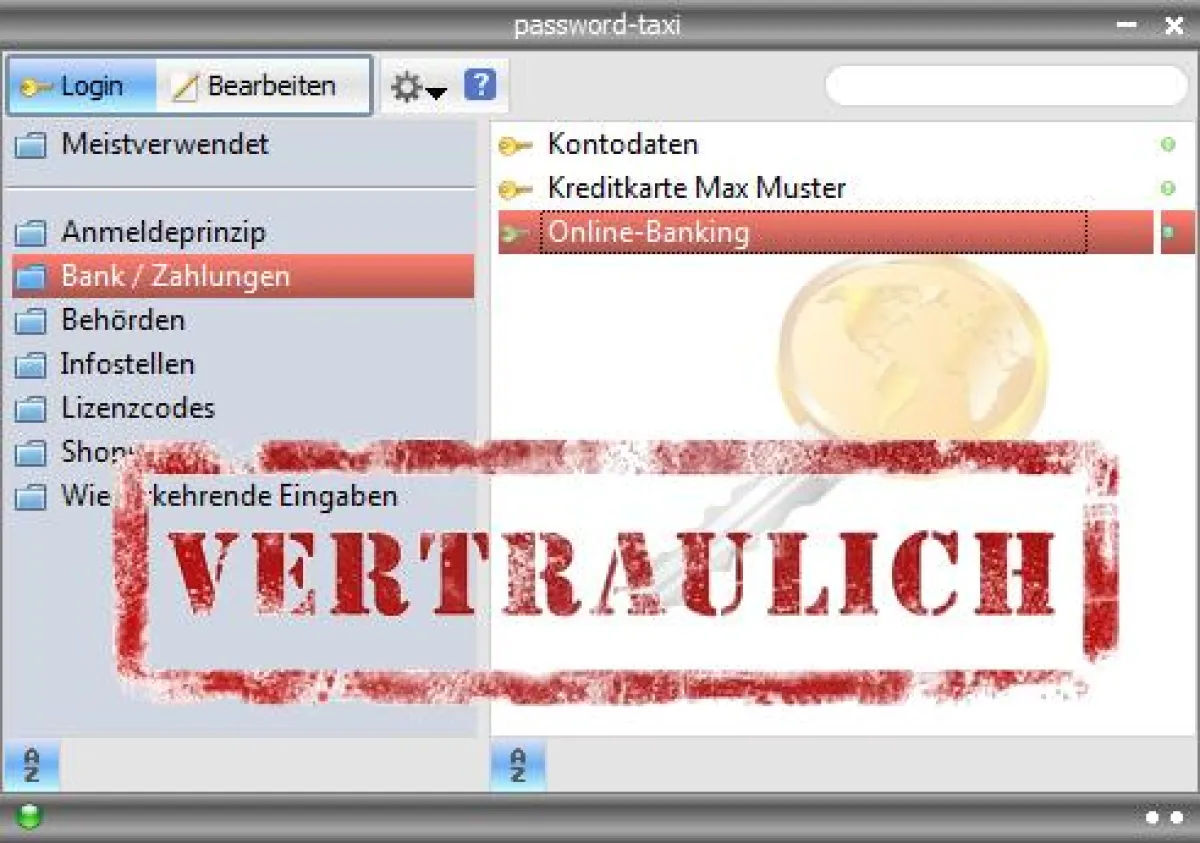Click key icon beside Kreditkarte Max Muster
This screenshot has width=1200, height=843.
click(515, 190)
